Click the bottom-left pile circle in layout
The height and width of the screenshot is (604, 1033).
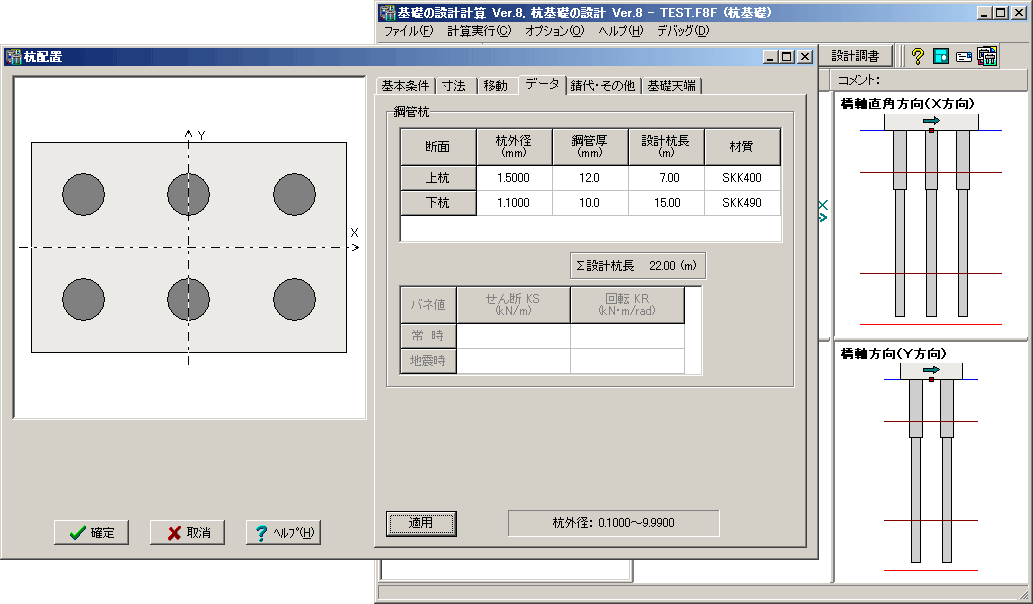point(84,299)
